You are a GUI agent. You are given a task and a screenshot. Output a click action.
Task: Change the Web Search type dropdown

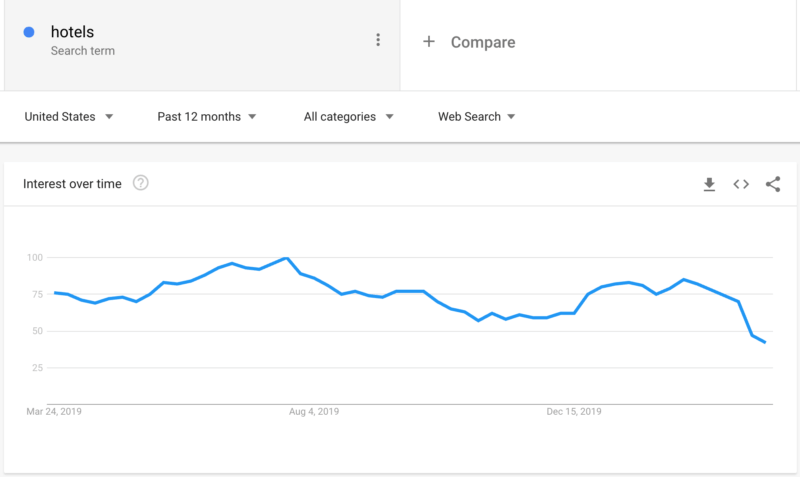click(x=476, y=117)
